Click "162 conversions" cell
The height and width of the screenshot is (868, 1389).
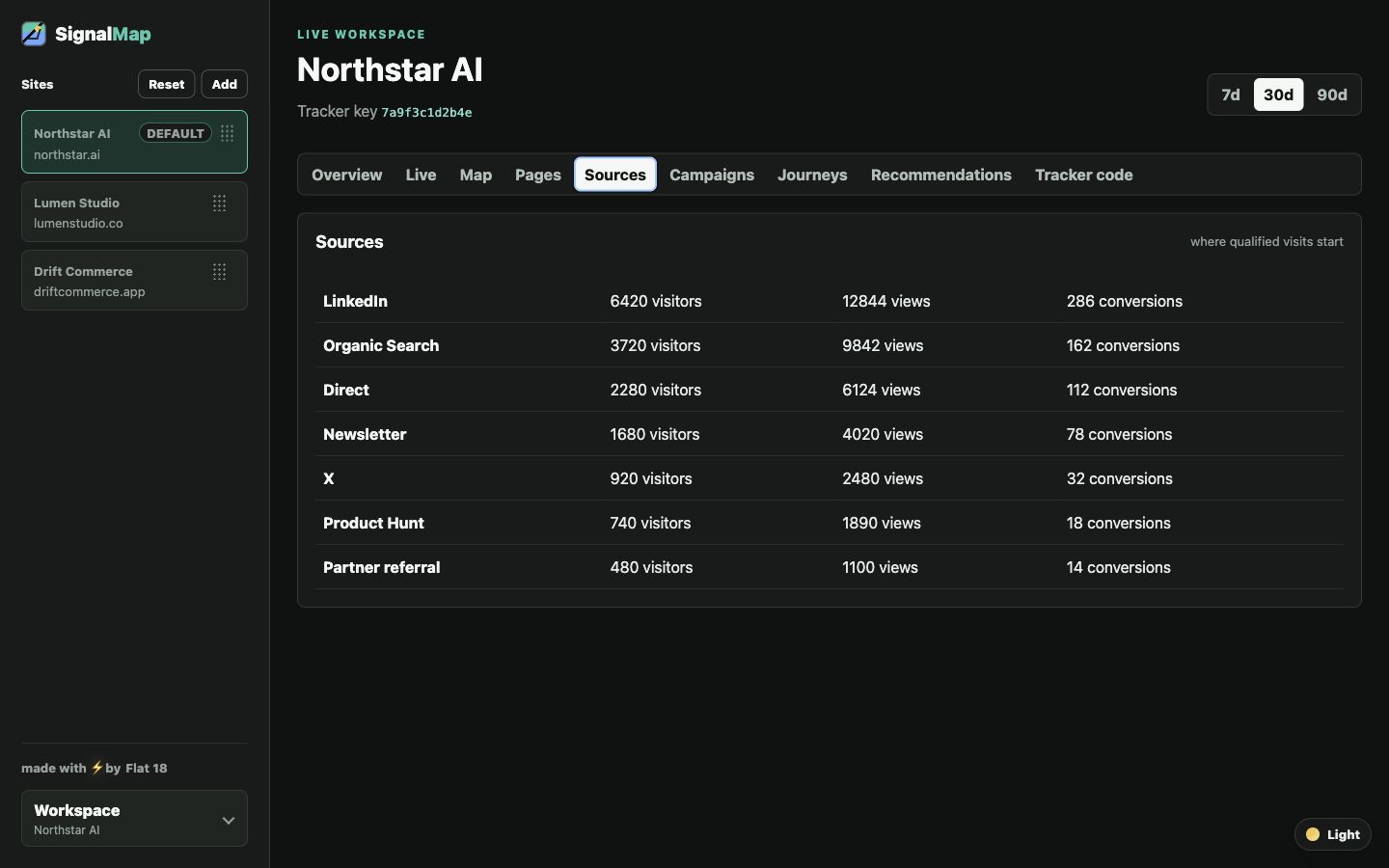(x=1123, y=345)
